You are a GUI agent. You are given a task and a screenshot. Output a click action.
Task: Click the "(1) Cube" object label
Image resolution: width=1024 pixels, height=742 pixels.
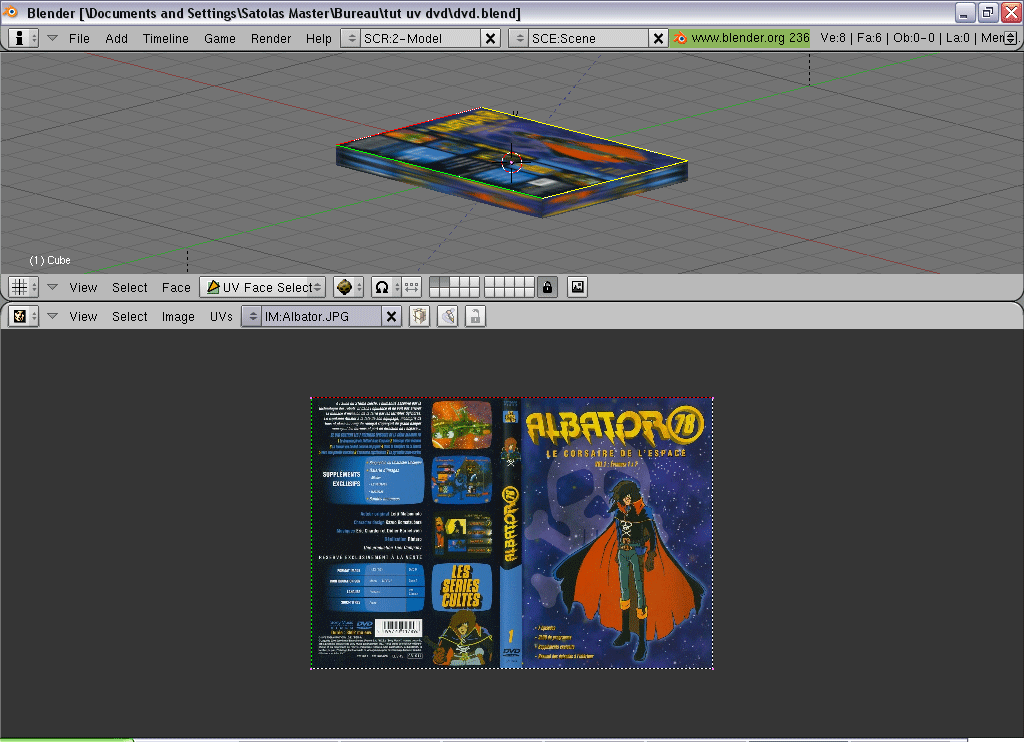50,260
